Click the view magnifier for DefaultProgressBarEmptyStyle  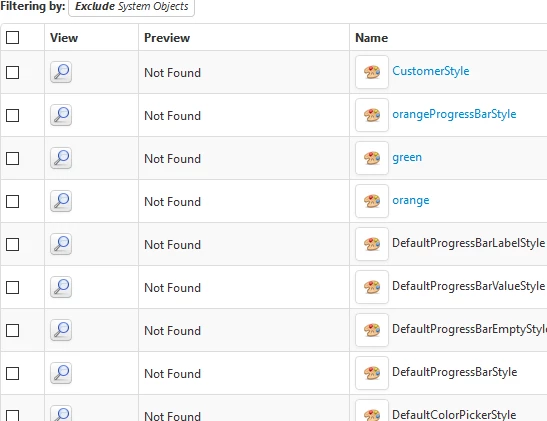coord(61,330)
